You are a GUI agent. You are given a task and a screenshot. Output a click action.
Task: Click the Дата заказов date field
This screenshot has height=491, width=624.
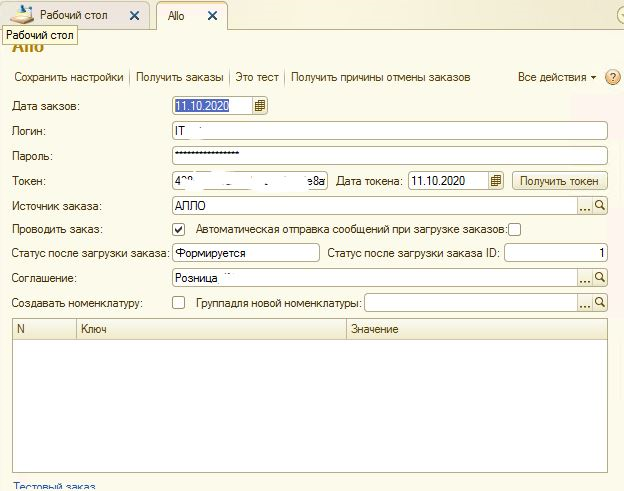[213, 106]
